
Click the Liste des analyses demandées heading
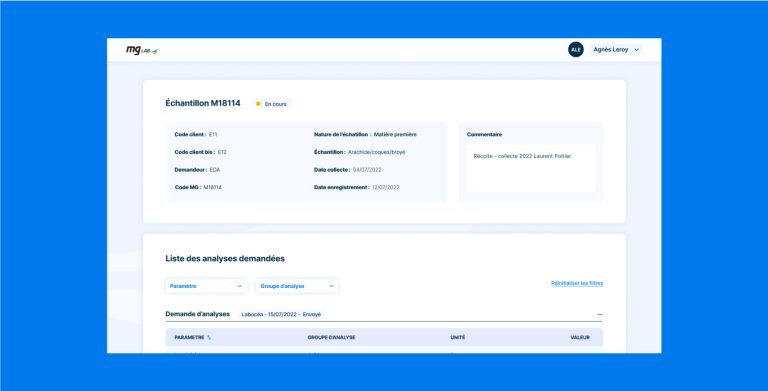[x=225, y=259]
